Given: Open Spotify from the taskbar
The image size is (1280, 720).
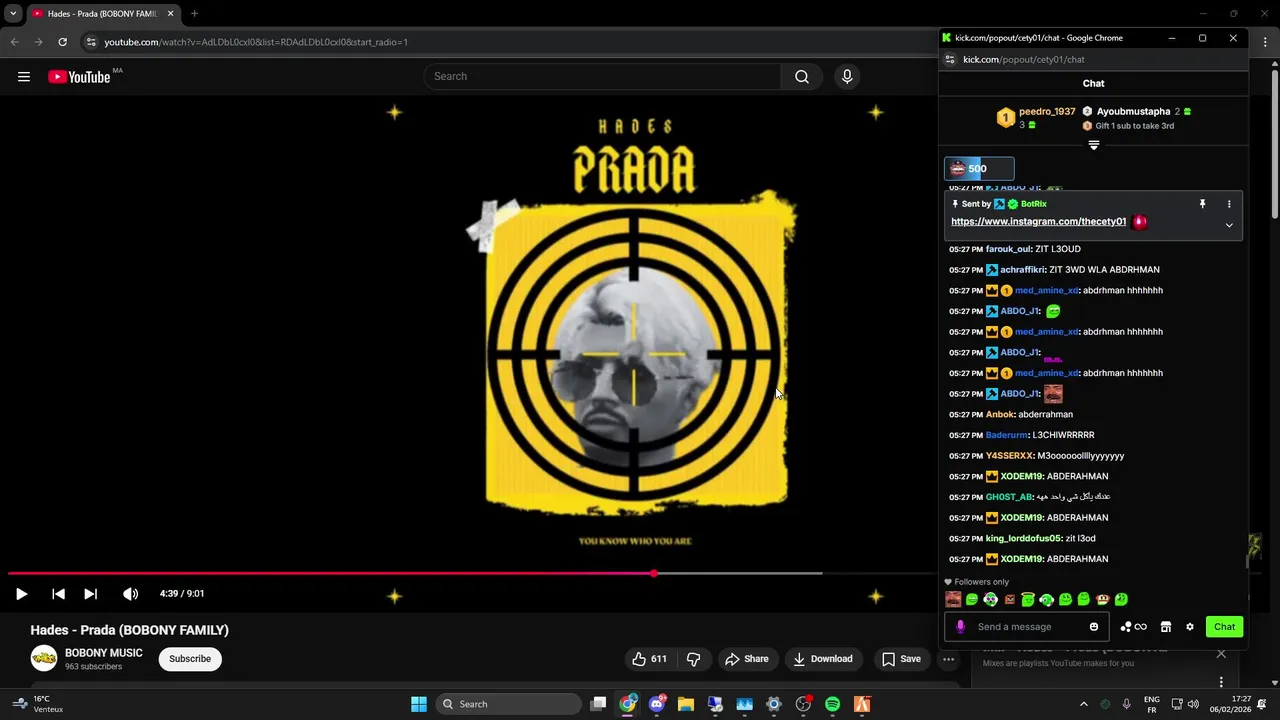Looking at the screenshot, I should point(832,704).
